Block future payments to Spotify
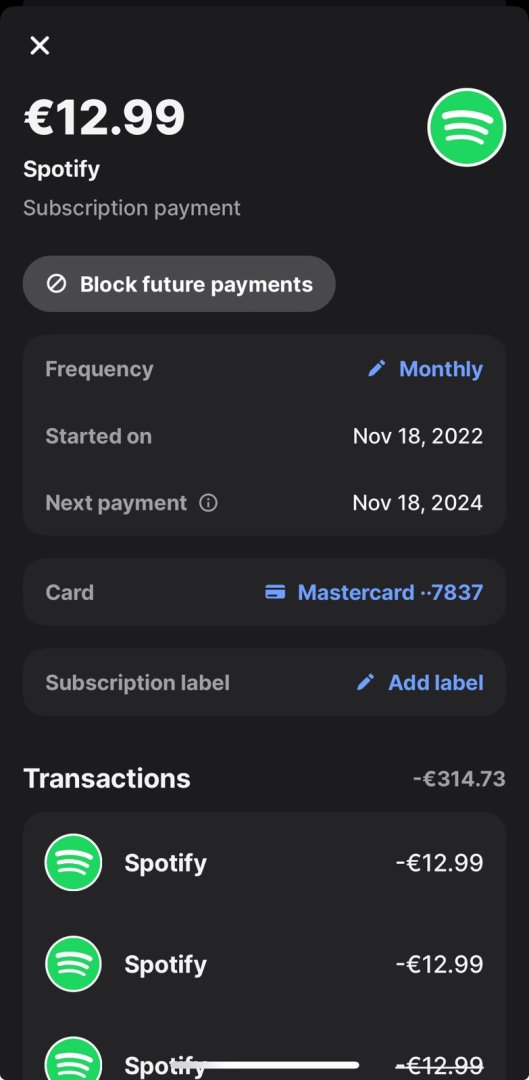 [179, 284]
